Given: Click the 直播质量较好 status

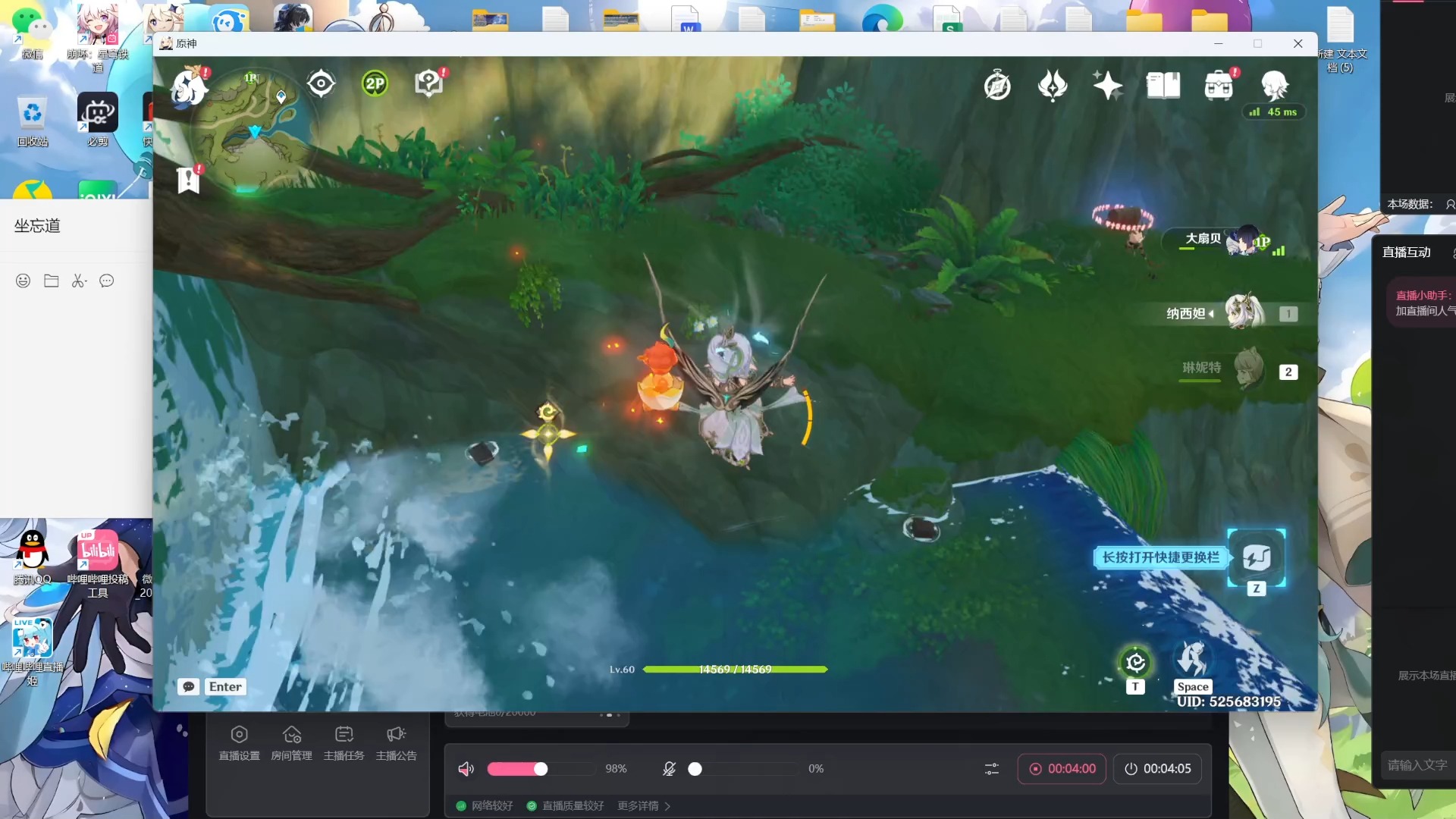Looking at the screenshot, I should tap(566, 806).
